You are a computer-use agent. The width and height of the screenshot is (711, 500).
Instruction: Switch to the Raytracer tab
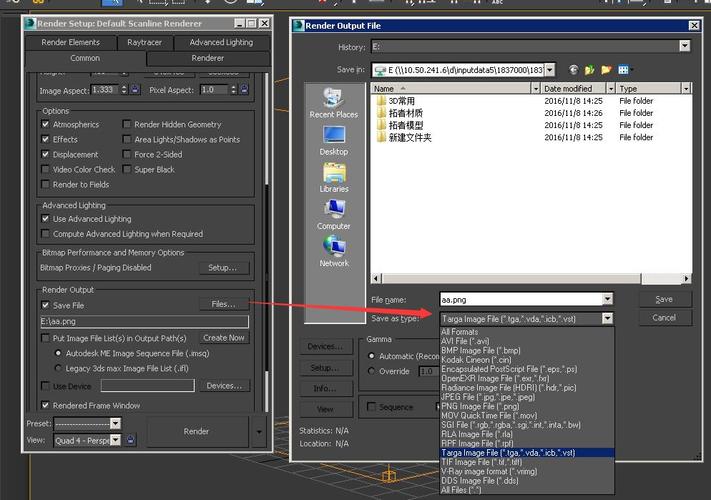[x=145, y=42]
